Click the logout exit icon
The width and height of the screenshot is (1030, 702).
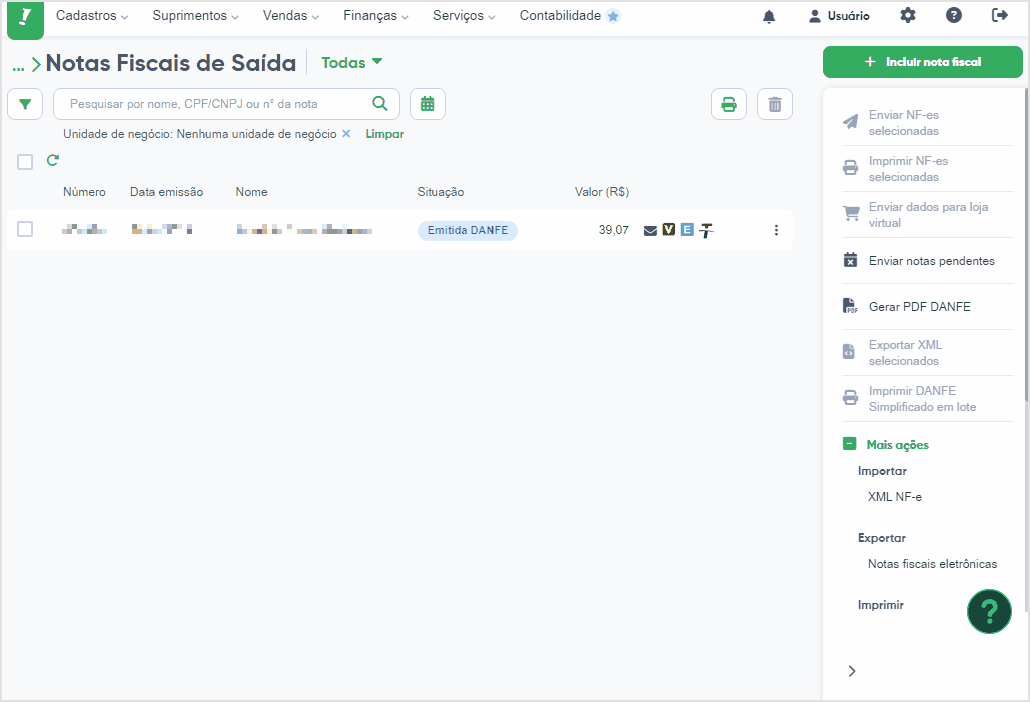click(1000, 15)
